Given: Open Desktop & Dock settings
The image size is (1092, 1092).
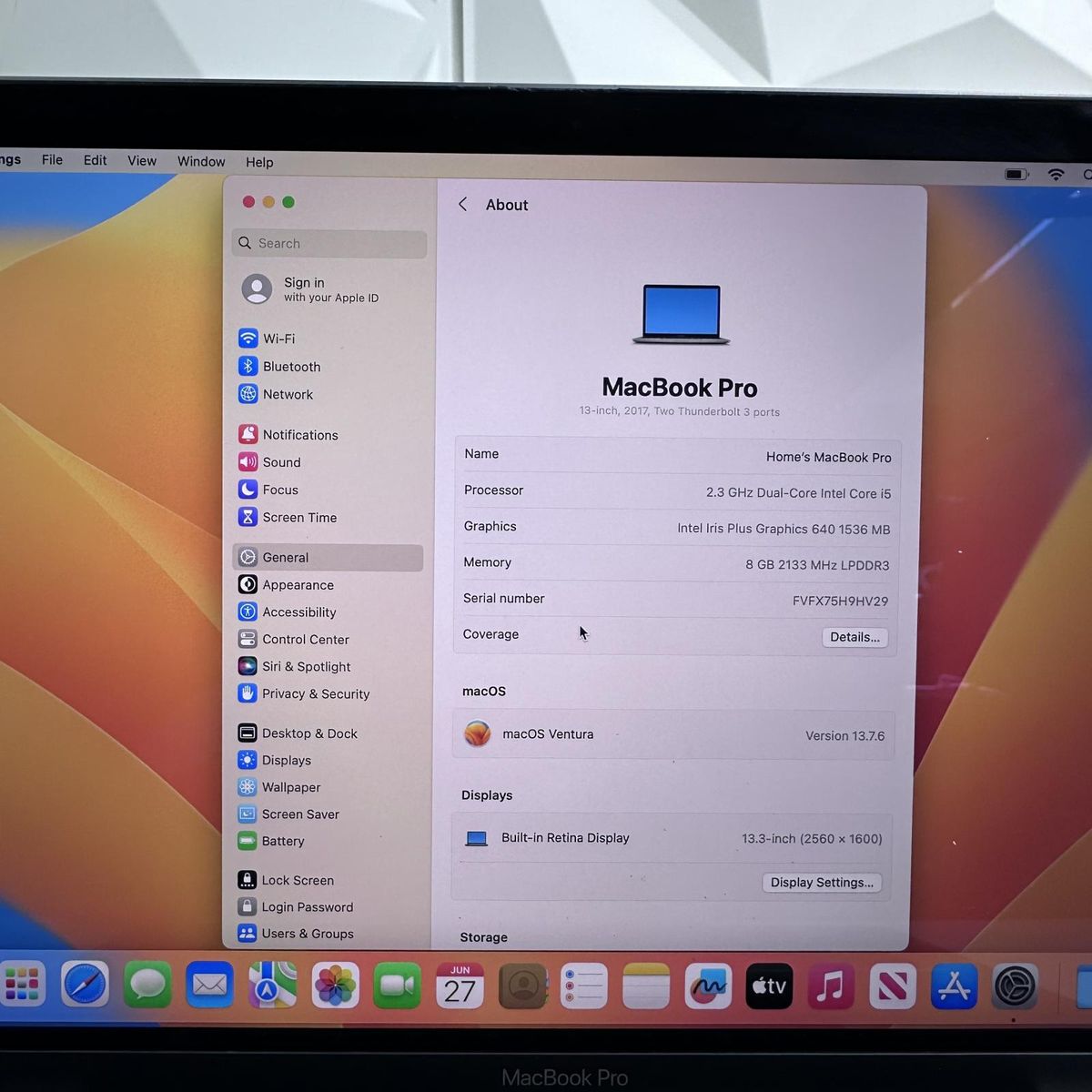Looking at the screenshot, I should pos(298,733).
